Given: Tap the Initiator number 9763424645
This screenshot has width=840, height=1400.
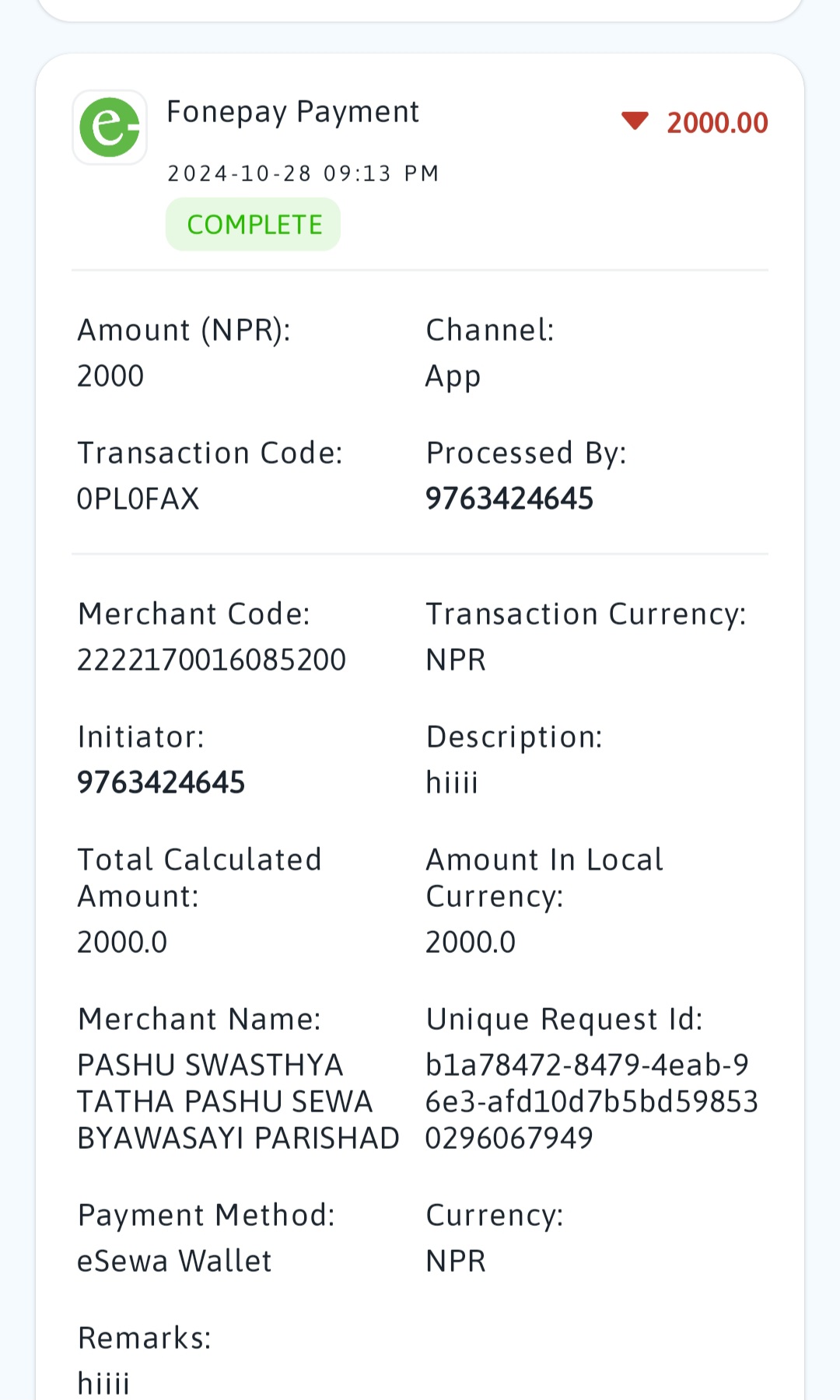Looking at the screenshot, I should 161,782.
